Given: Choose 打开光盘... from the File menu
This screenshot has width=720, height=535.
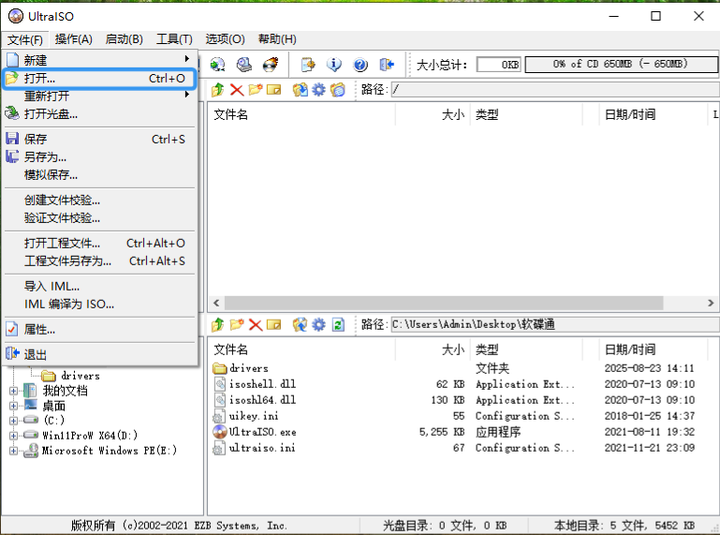Looking at the screenshot, I should pos(100,114).
